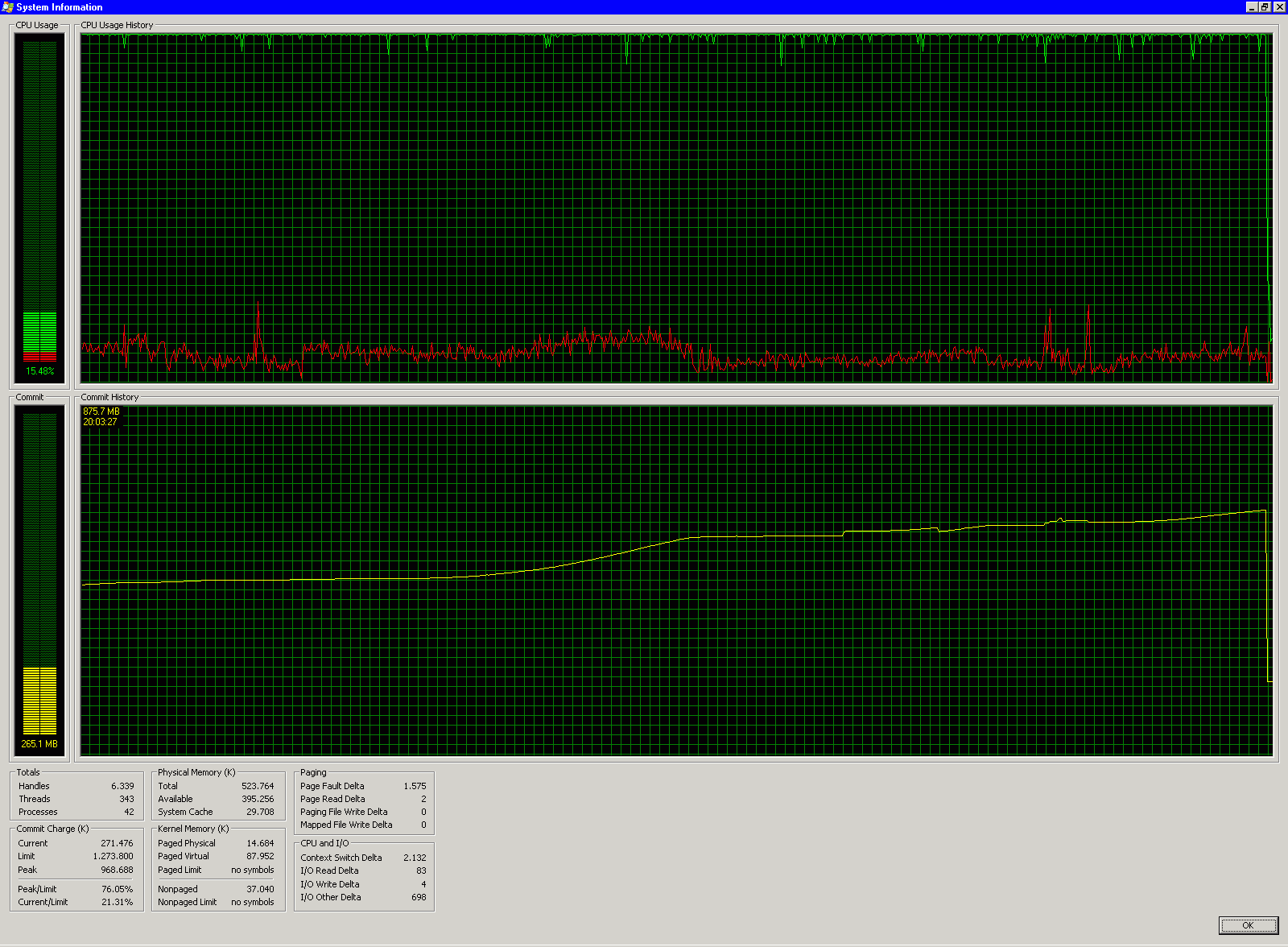Click the yellow Commit meter bar
The width and height of the screenshot is (1288, 947).
tap(39, 701)
